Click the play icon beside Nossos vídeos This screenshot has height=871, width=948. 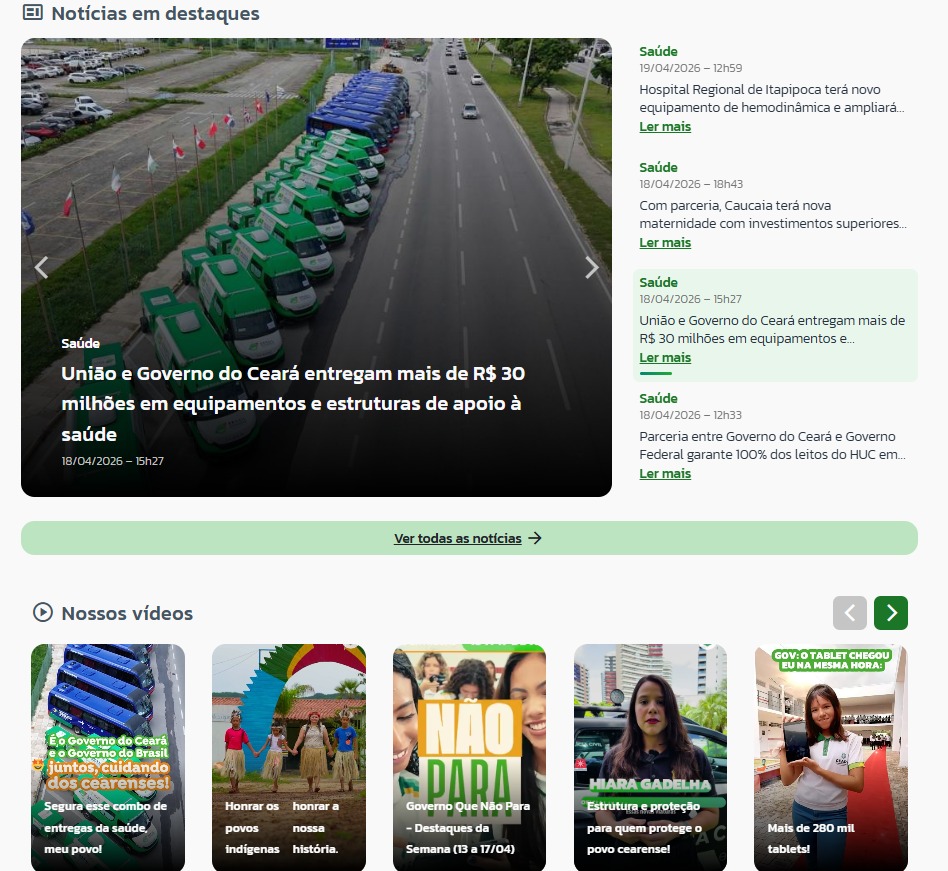pos(42,612)
